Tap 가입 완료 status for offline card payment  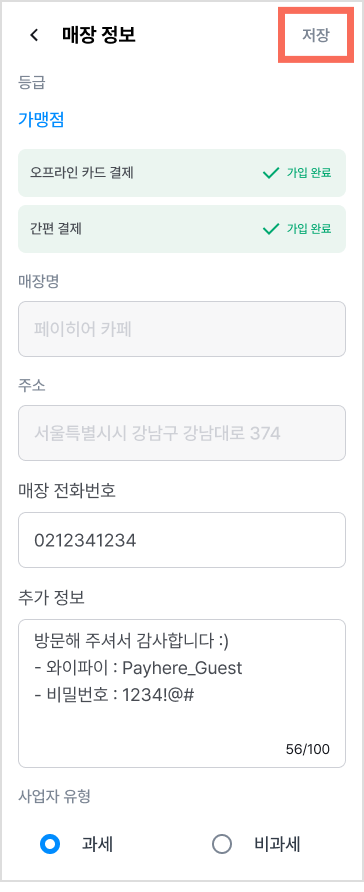[309, 173]
